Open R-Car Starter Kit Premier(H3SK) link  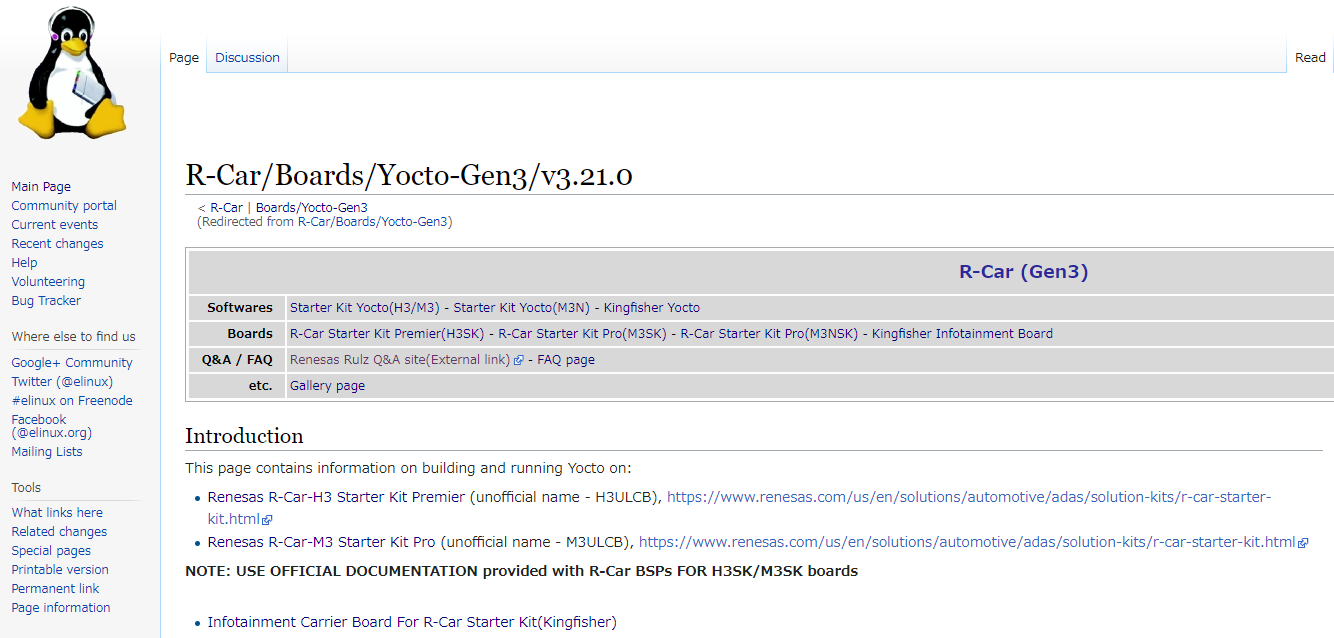coord(387,334)
